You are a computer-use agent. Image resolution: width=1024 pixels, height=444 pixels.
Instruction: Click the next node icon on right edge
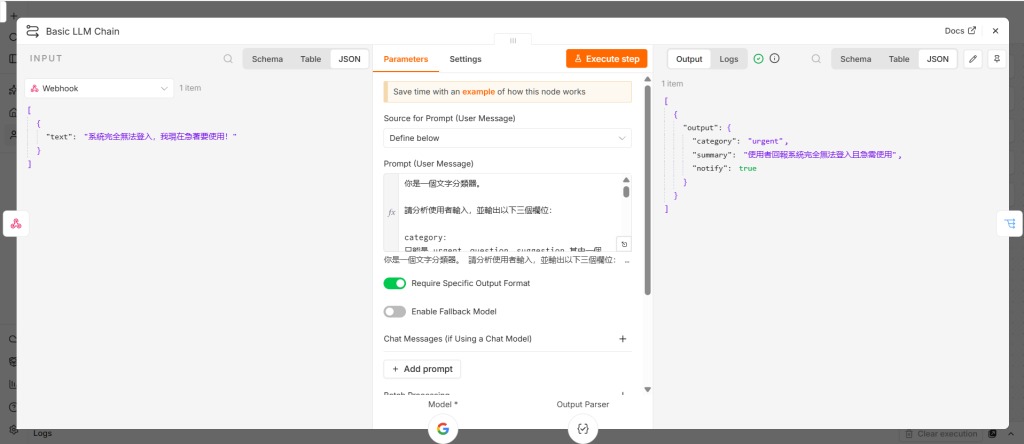coord(1010,224)
